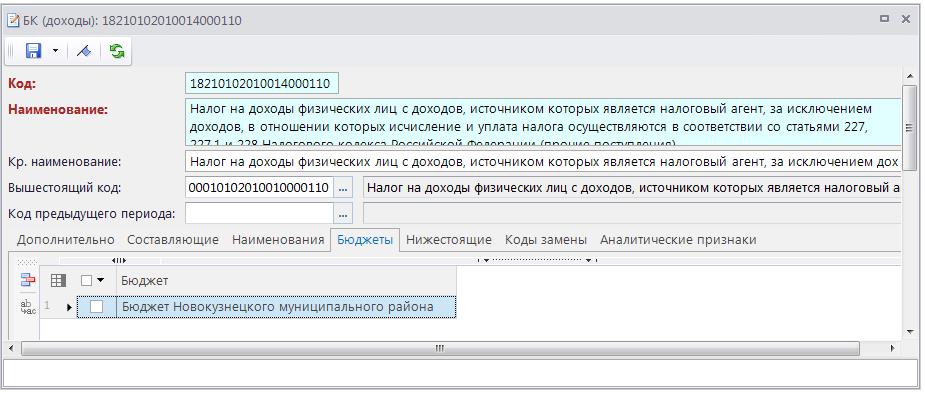Click the Бюджет column header

pos(286,281)
